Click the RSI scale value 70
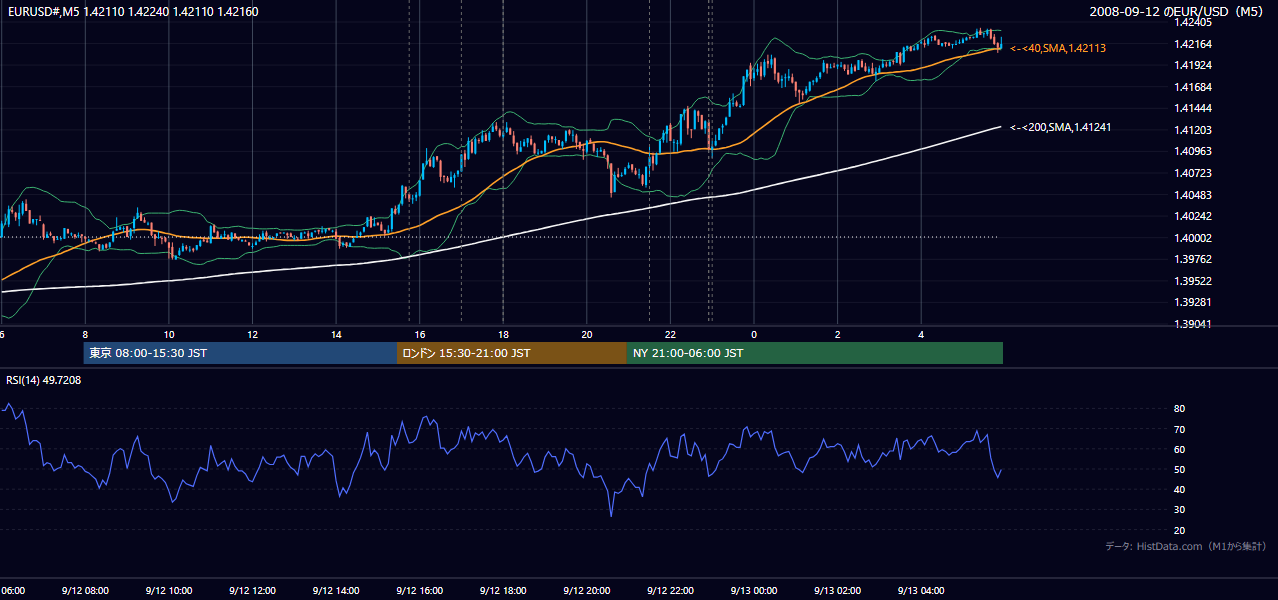 (x=1179, y=429)
